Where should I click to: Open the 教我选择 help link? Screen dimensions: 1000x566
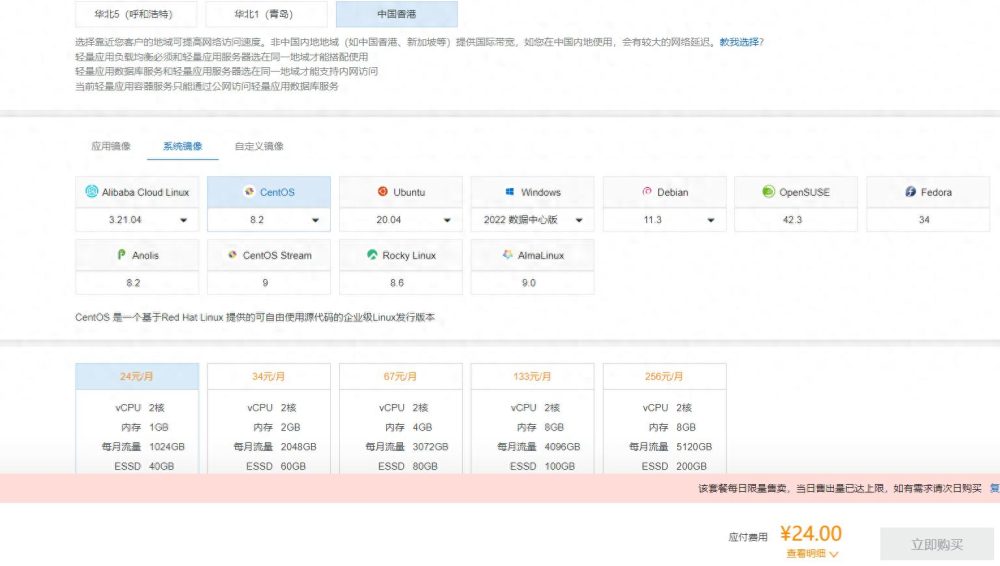741,42
